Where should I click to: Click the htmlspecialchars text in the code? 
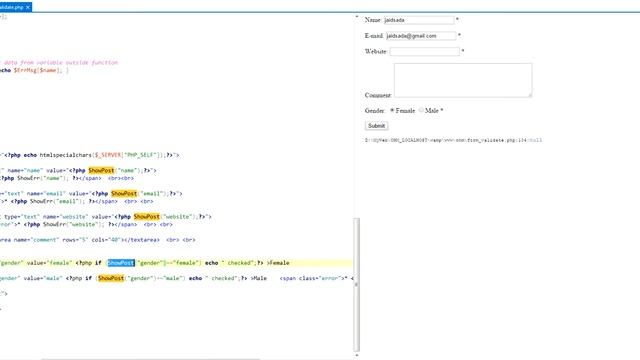pyautogui.click(x=67, y=155)
